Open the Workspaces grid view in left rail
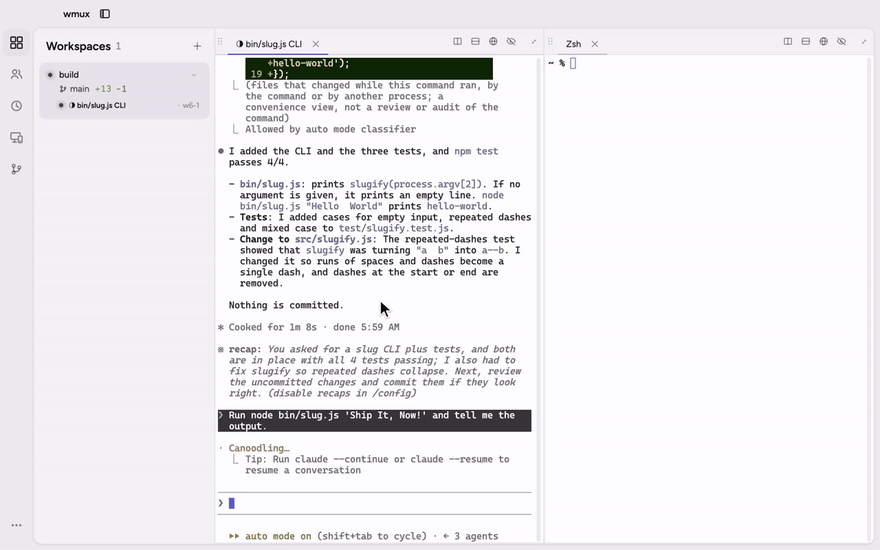 click(x=17, y=43)
